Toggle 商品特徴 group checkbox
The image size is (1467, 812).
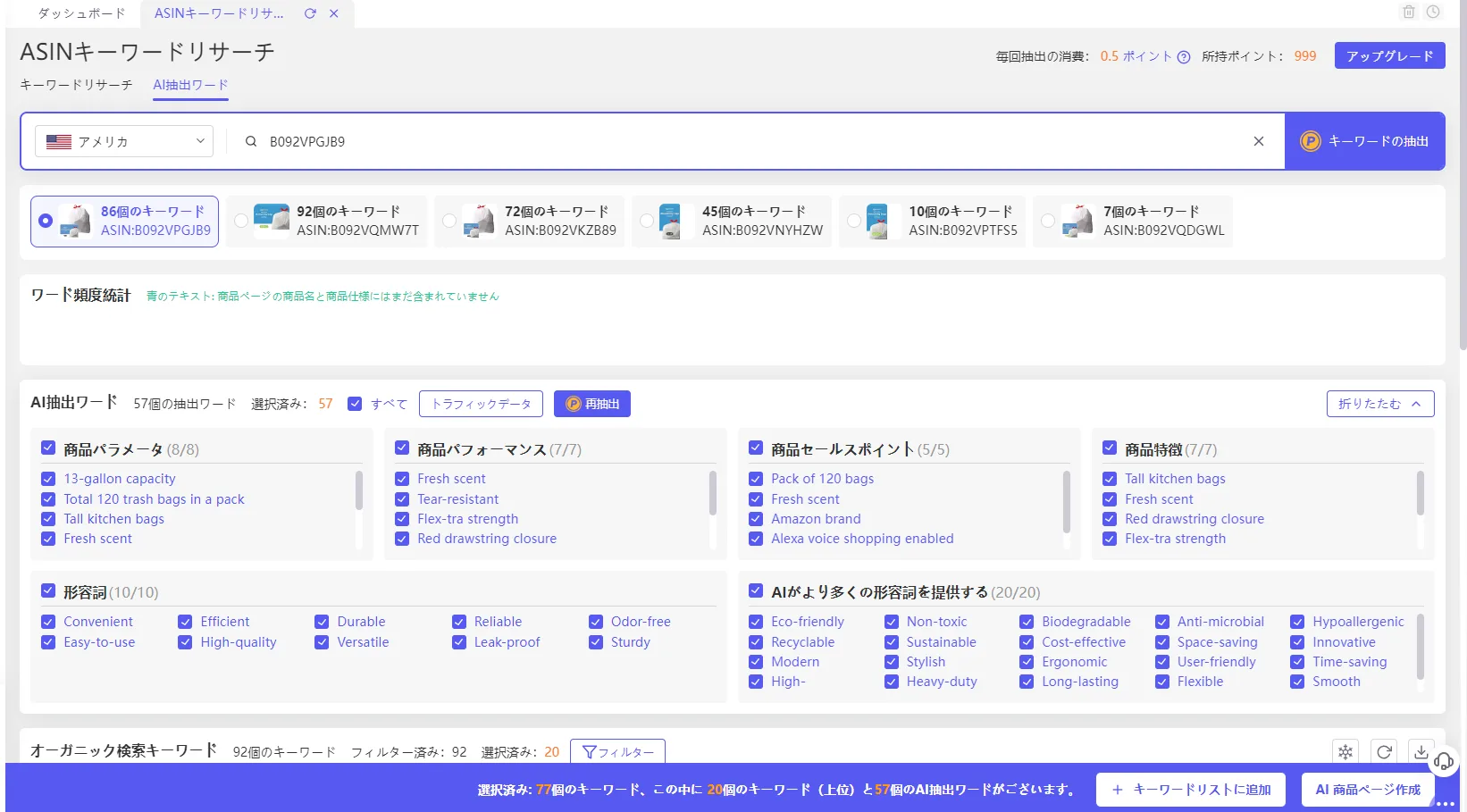point(1110,448)
